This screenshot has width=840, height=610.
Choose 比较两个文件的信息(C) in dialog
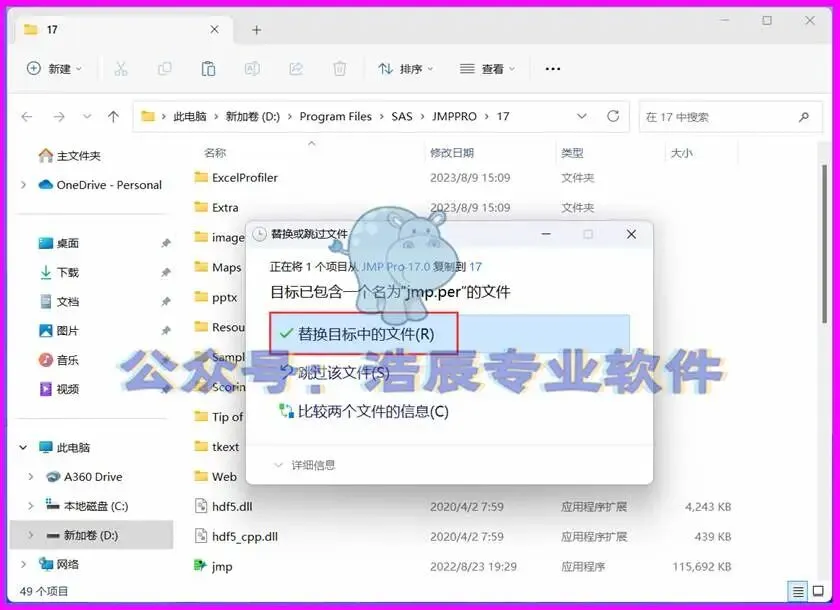pos(364,411)
